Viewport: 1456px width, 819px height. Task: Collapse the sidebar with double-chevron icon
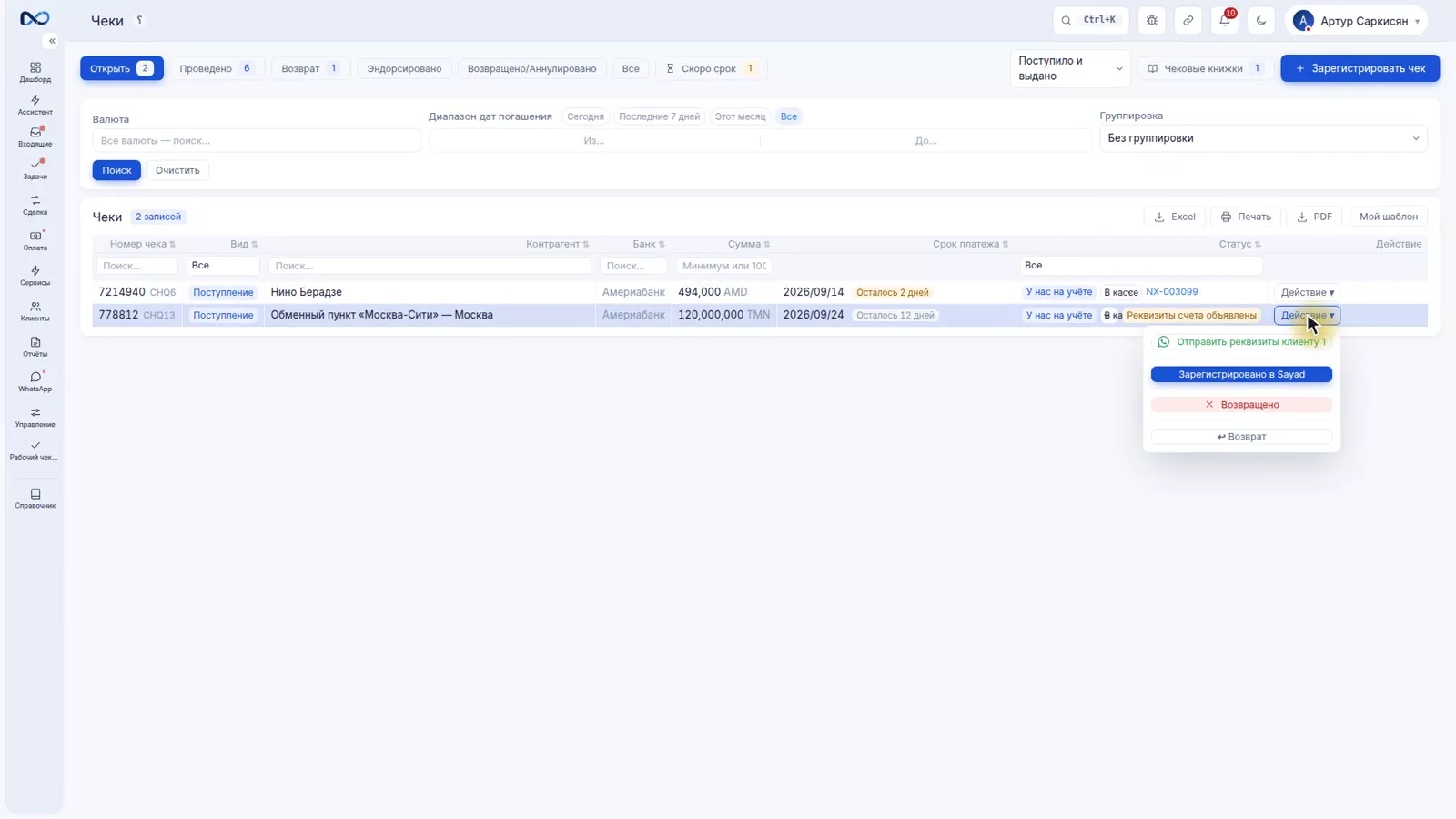tap(52, 41)
